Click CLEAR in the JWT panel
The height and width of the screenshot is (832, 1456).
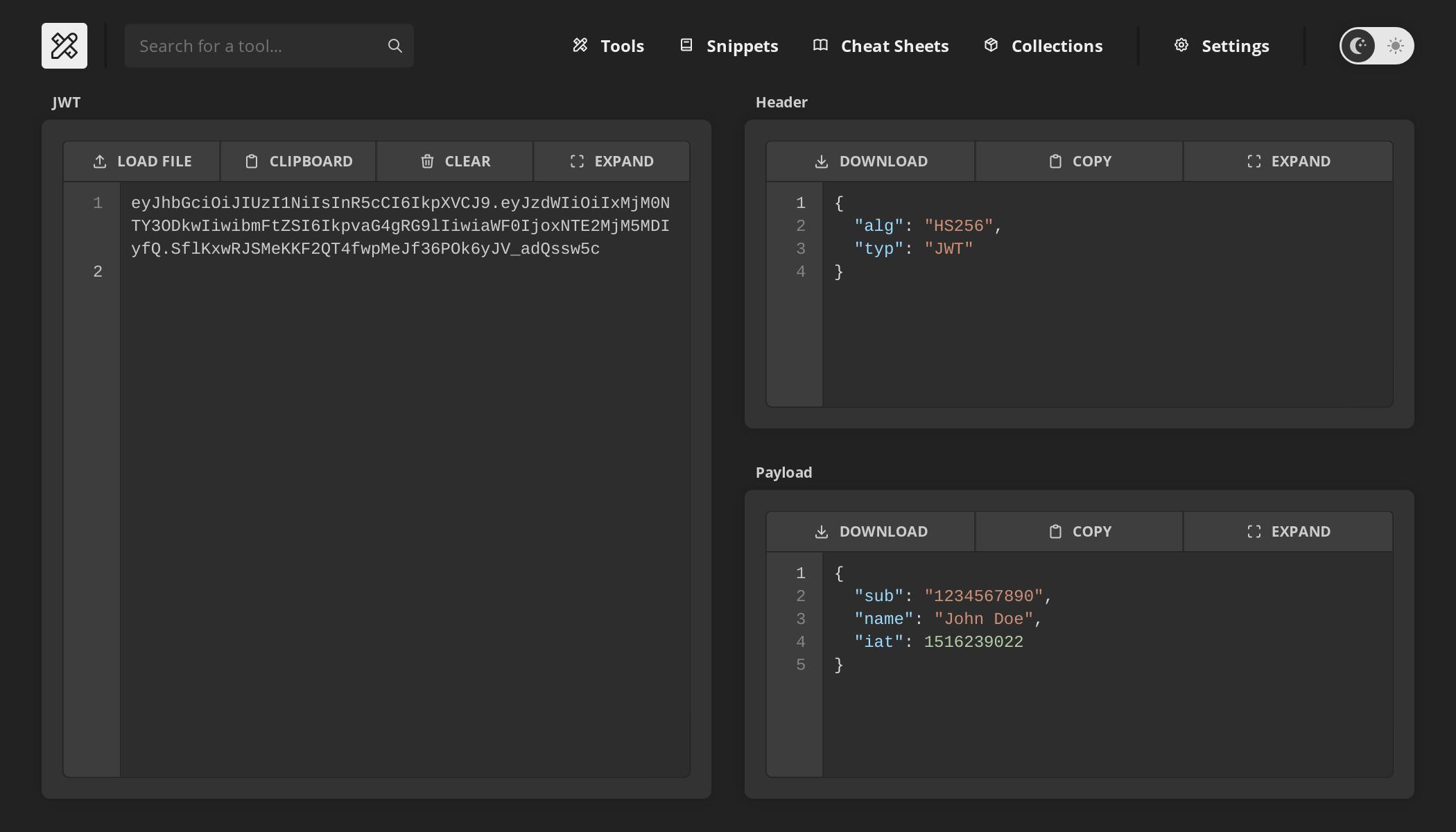pos(455,162)
